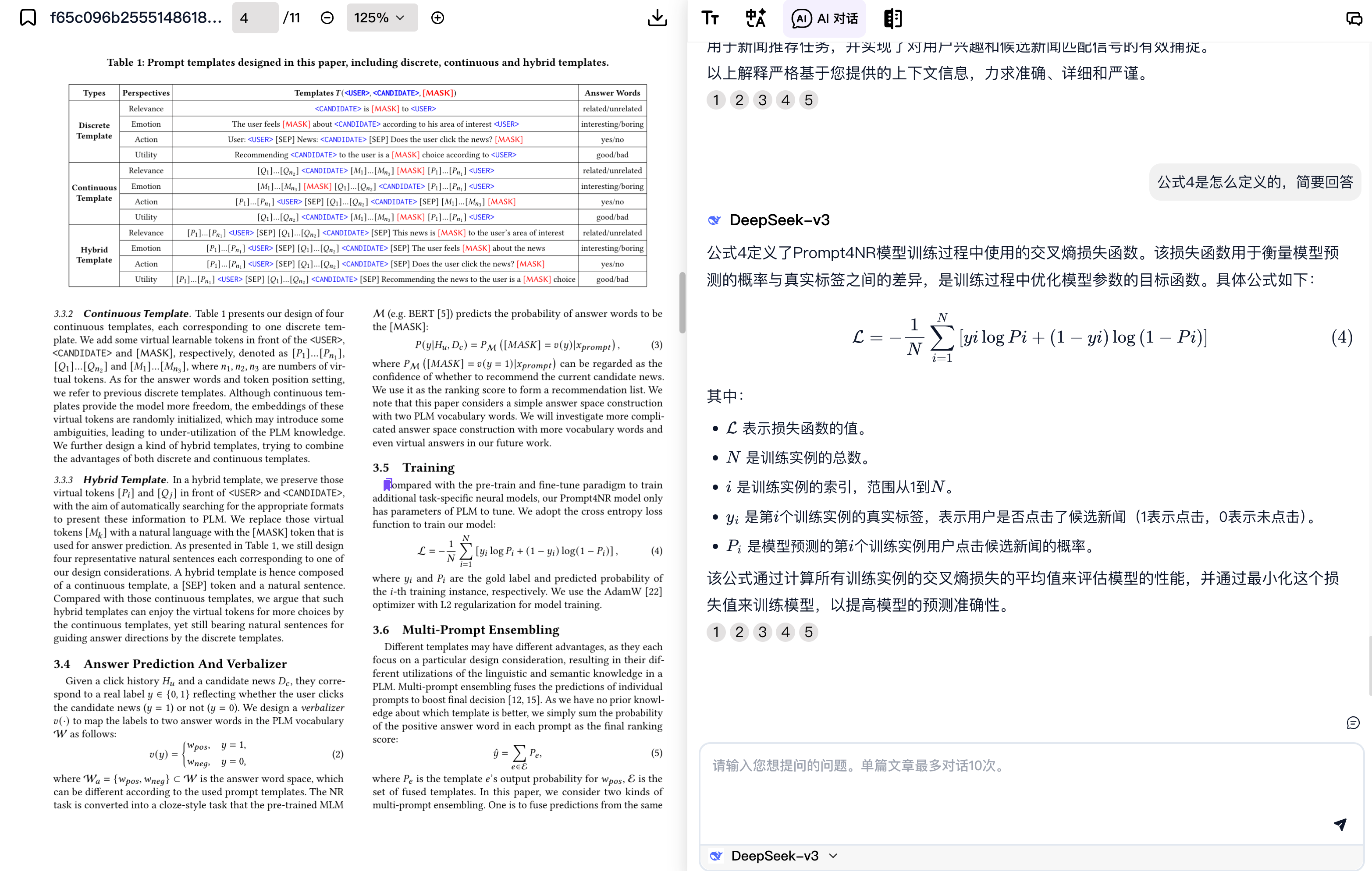The height and width of the screenshot is (871, 1372).
Task: Click the DeepSeek logo icon beside response header
Action: pyautogui.click(x=714, y=220)
